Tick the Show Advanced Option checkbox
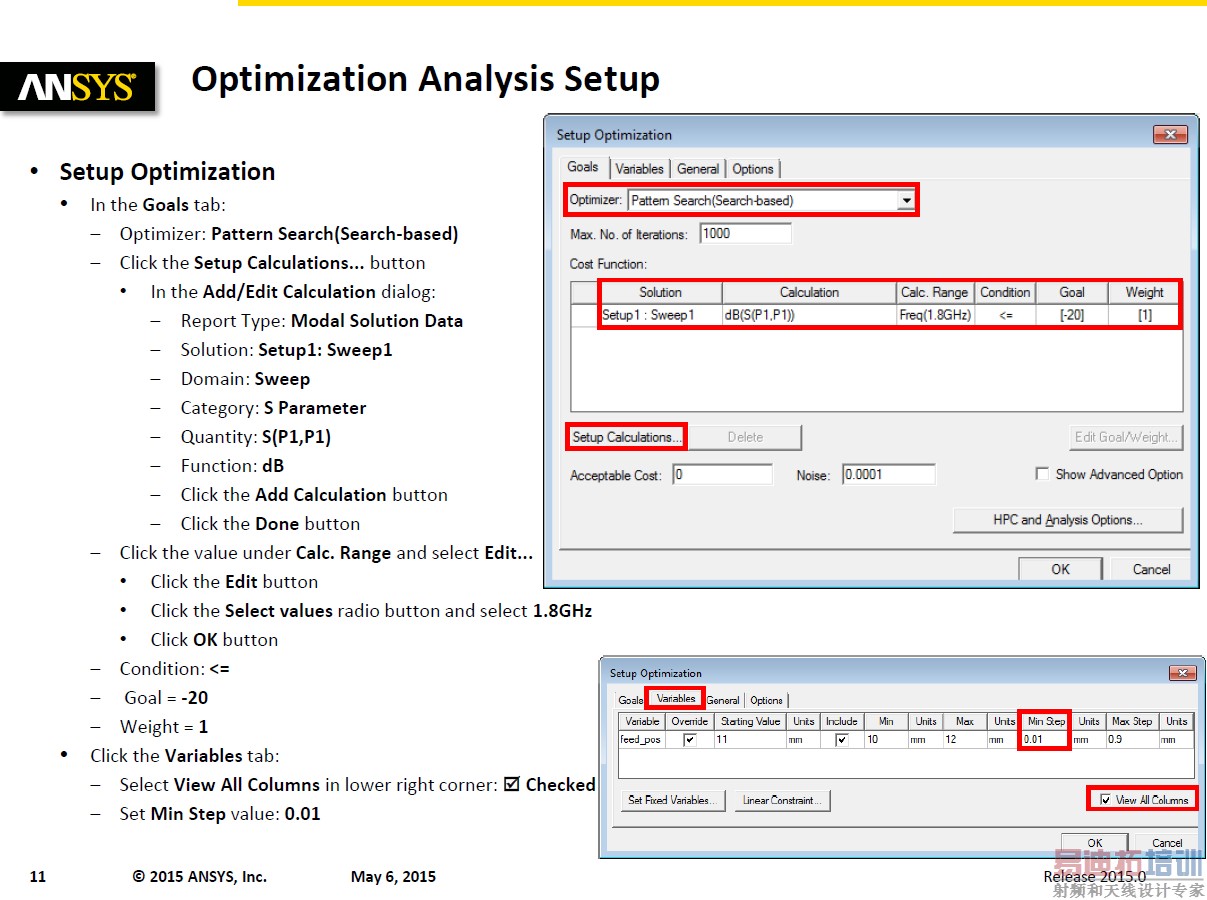Image resolution: width=1207 pixels, height=900 pixels. pyautogui.click(x=1042, y=474)
